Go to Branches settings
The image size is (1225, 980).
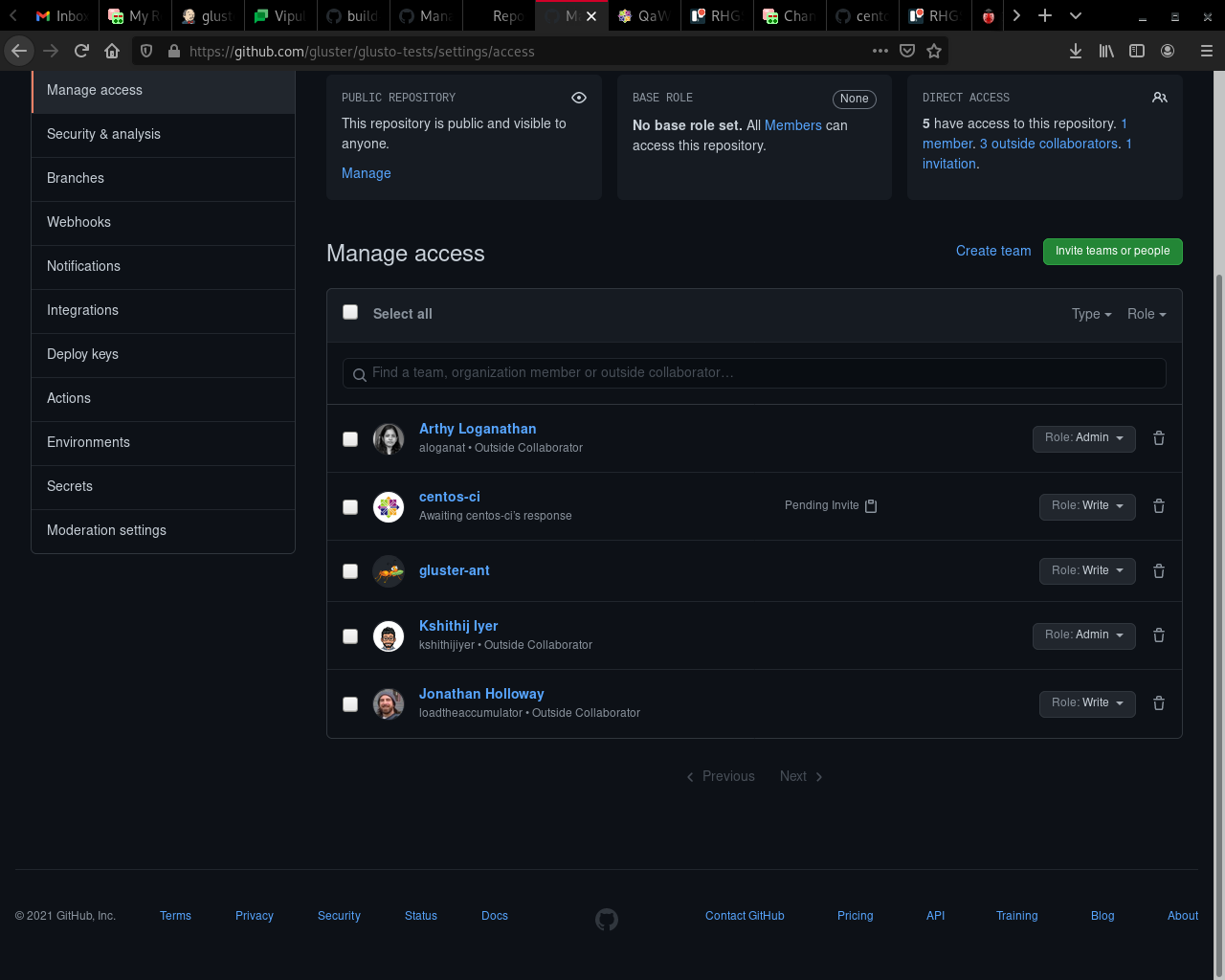click(164, 179)
